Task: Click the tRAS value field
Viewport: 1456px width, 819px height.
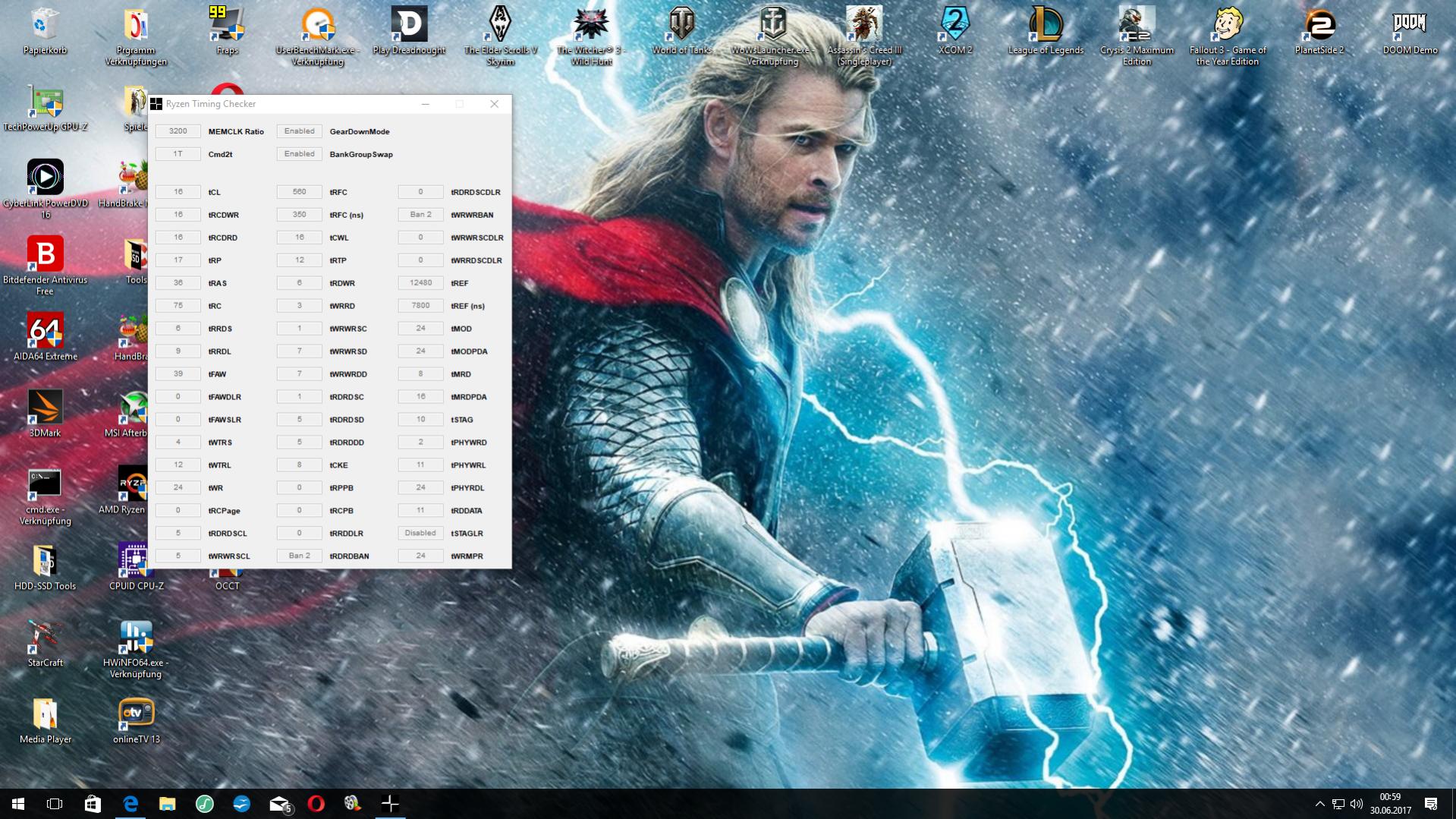Action: point(178,283)
